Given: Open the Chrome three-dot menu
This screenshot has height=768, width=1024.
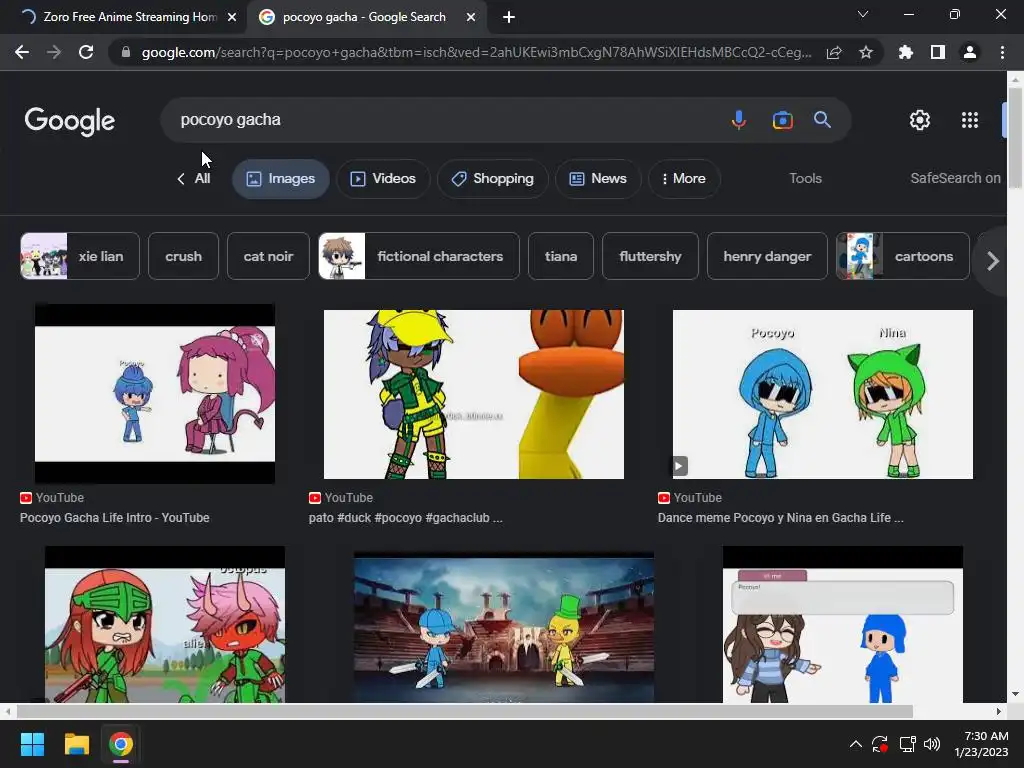Looking at the screenshot, I should [x=1002, y=52].
